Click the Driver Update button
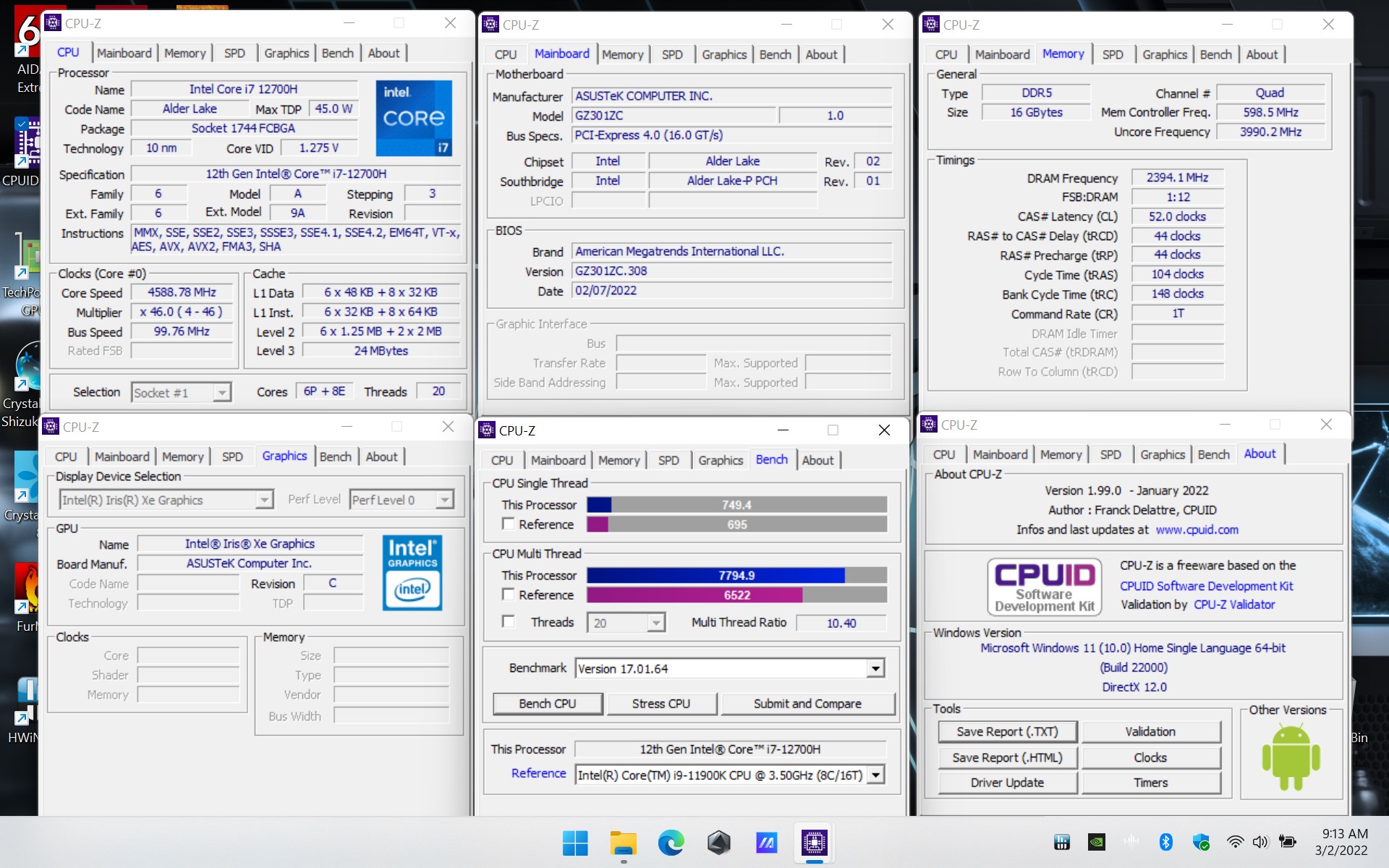This screenshot has height=868, width=1389. coord(1007,783)
